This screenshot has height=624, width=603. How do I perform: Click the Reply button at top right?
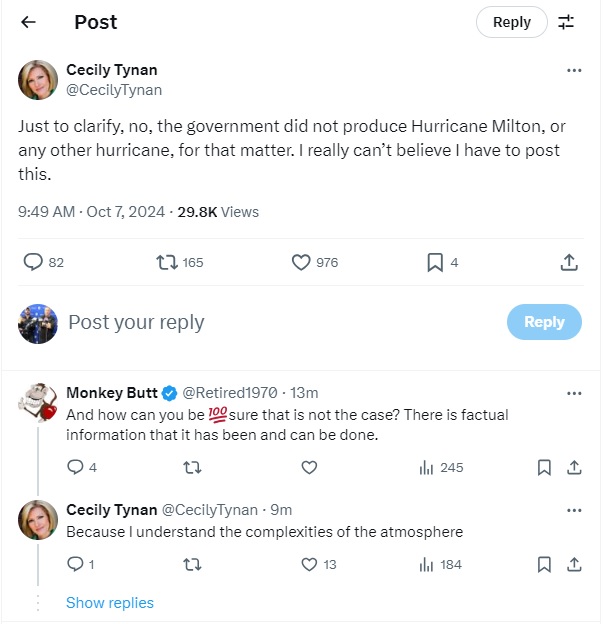click(x=511, y=22)
